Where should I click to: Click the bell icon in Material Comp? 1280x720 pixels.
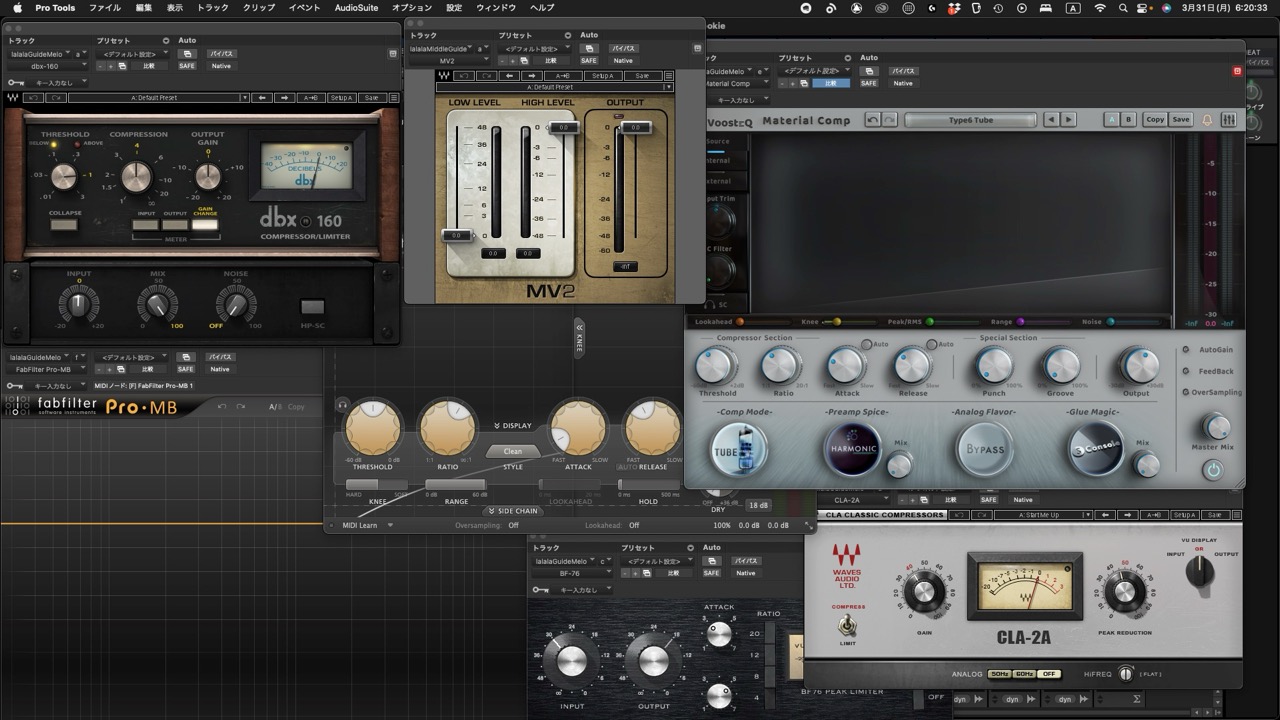point(1207,120)
